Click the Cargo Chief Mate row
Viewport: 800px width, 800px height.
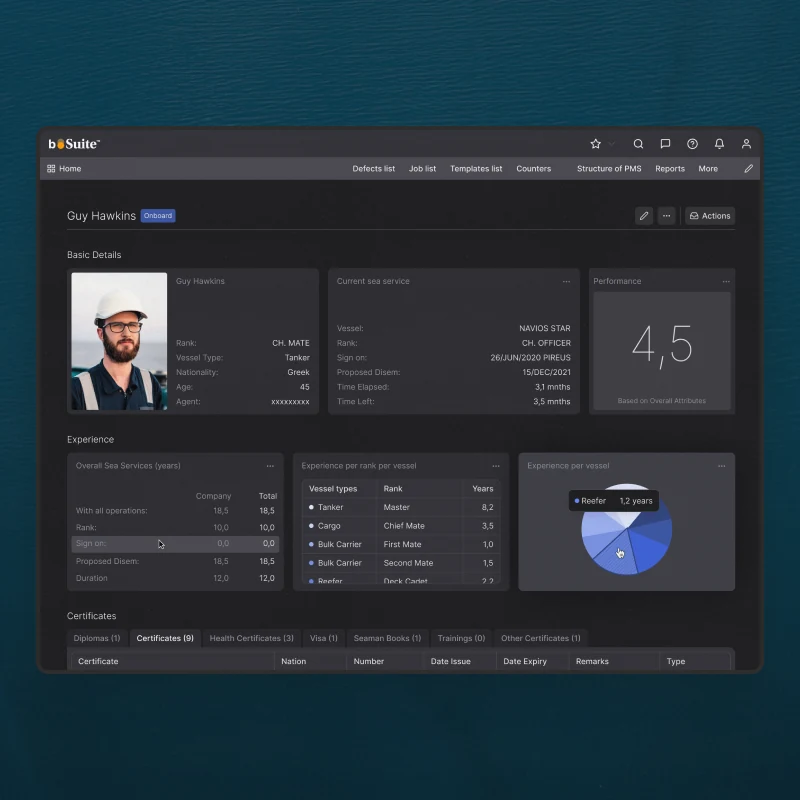pos(401,526)
